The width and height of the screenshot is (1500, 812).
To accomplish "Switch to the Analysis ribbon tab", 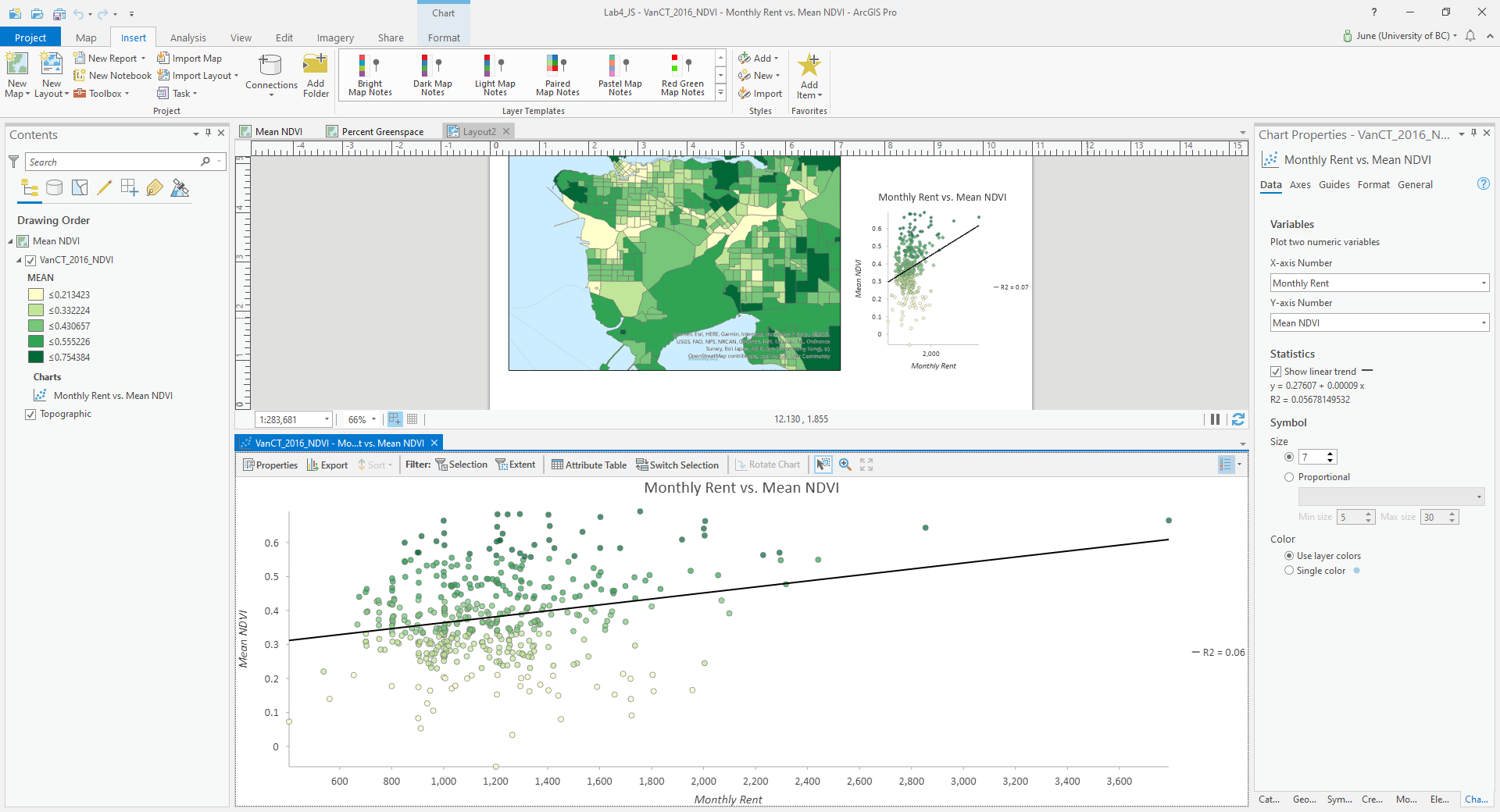I will tap(188, 37).
